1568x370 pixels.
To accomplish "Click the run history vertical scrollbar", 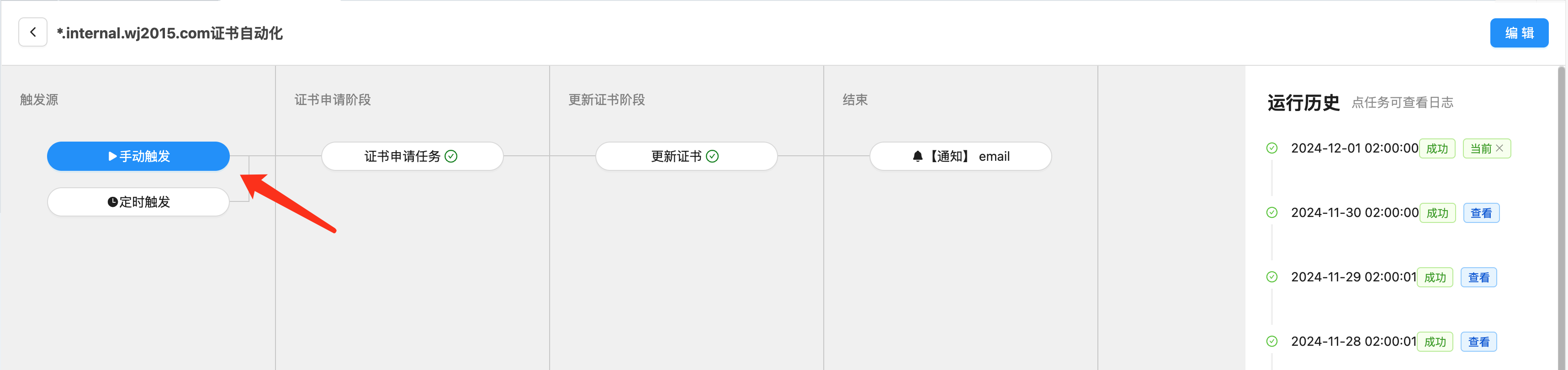I will 1561,218.
